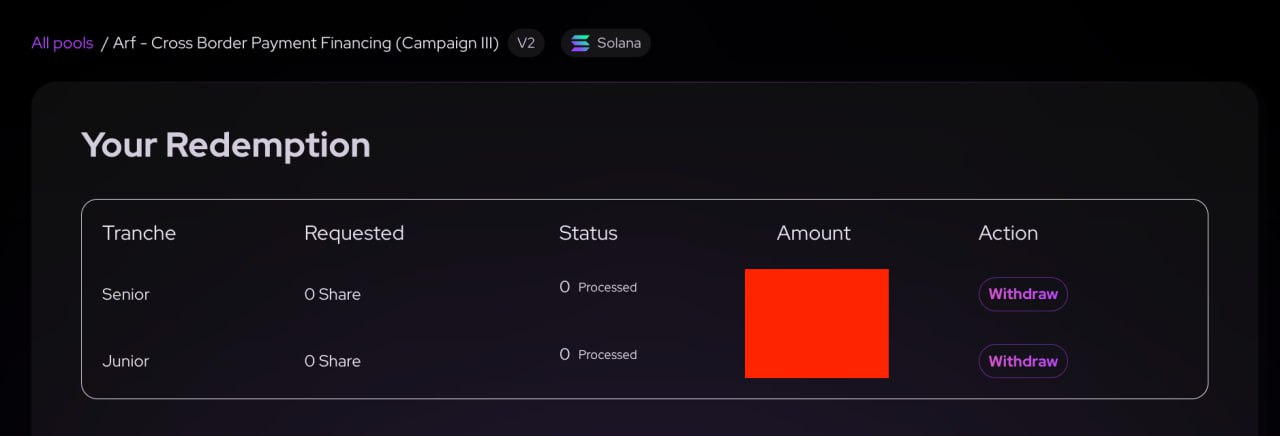Image resolution: width=1280 pixels, height=436 pixels.
Task: Click the V2 version badge
Action: (x=526, y=43)
